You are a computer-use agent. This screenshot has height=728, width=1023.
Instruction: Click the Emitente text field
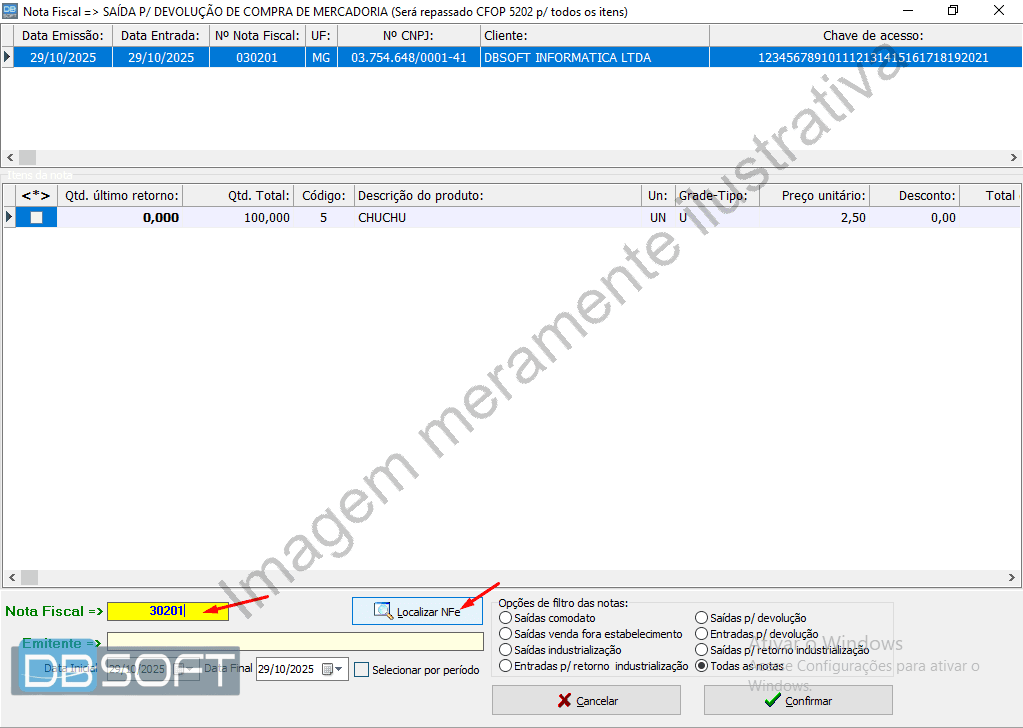[295, 642]
